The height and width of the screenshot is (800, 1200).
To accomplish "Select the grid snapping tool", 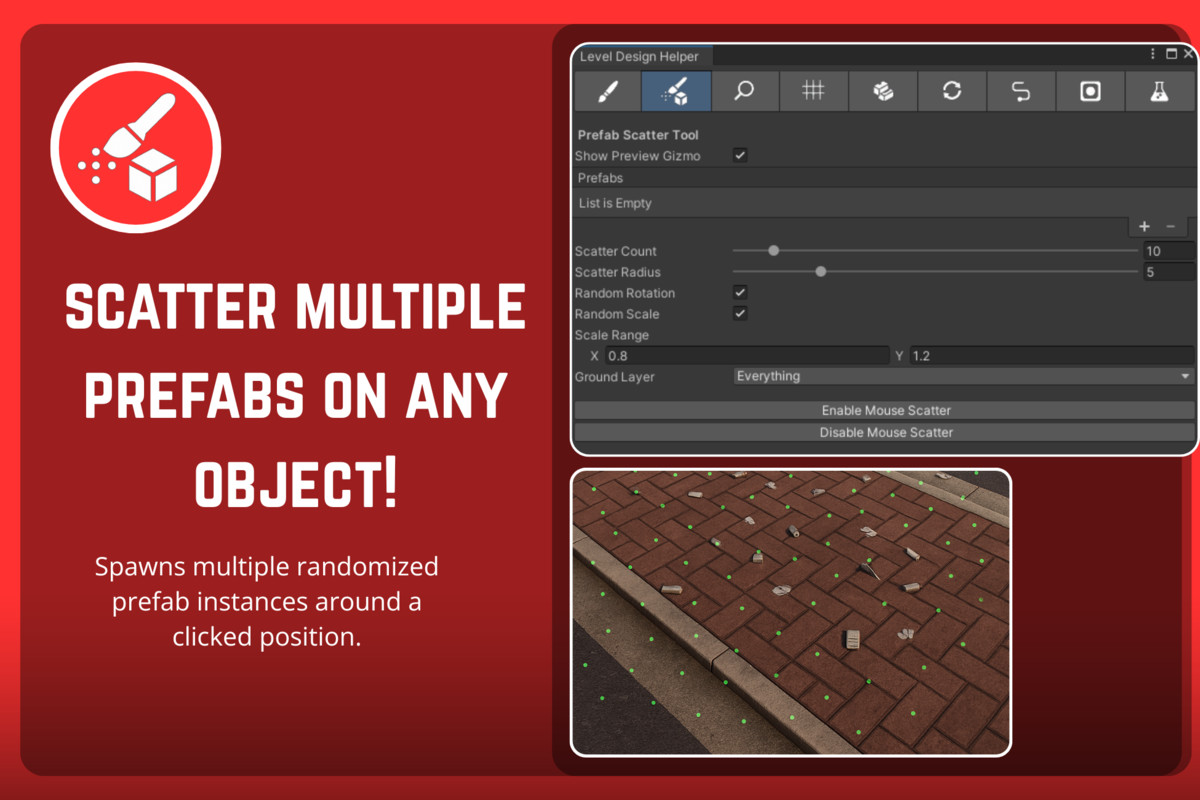I will tap(813, 91).
